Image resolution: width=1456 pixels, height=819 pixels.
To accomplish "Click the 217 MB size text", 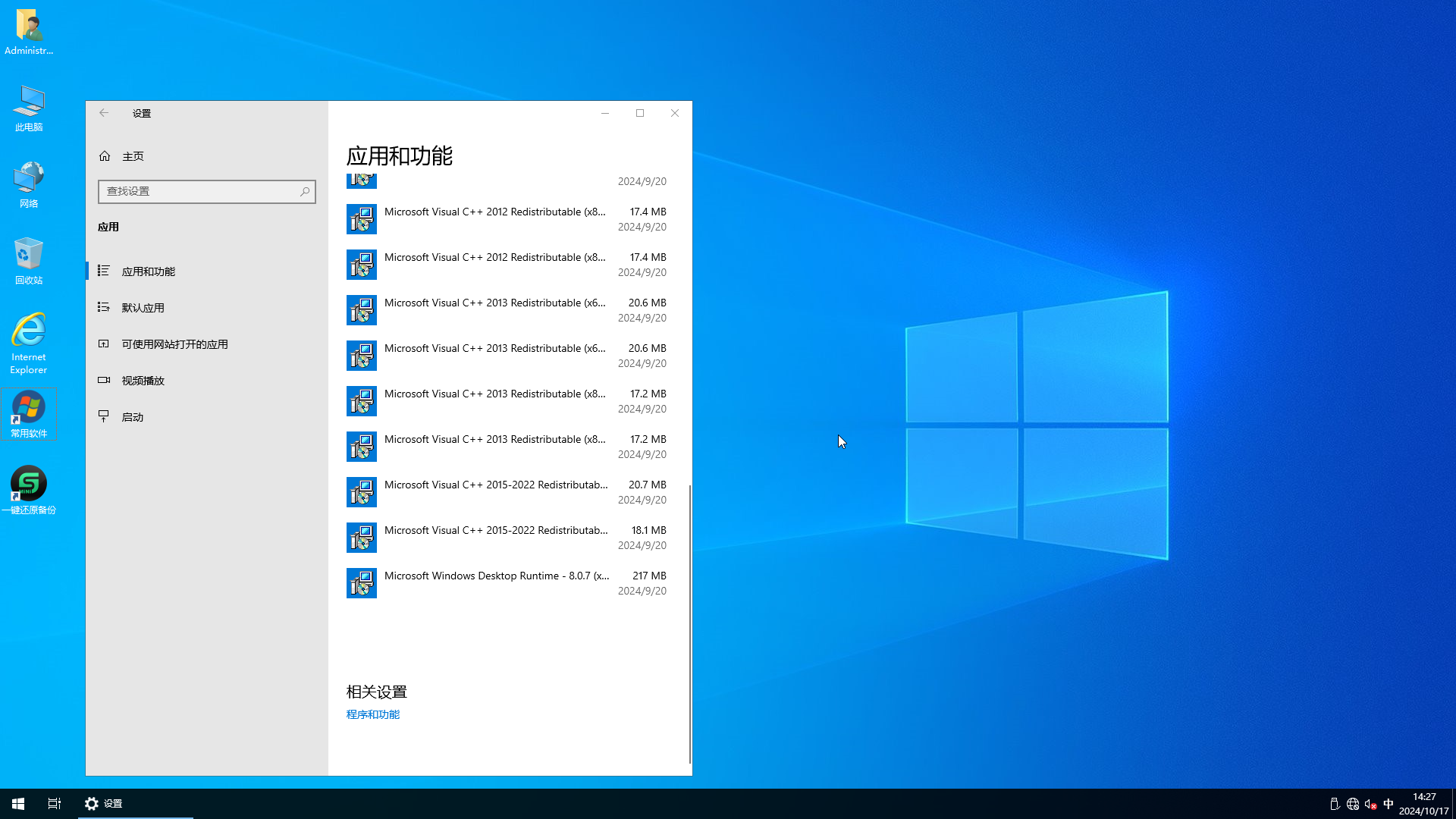I will (649, 576).
